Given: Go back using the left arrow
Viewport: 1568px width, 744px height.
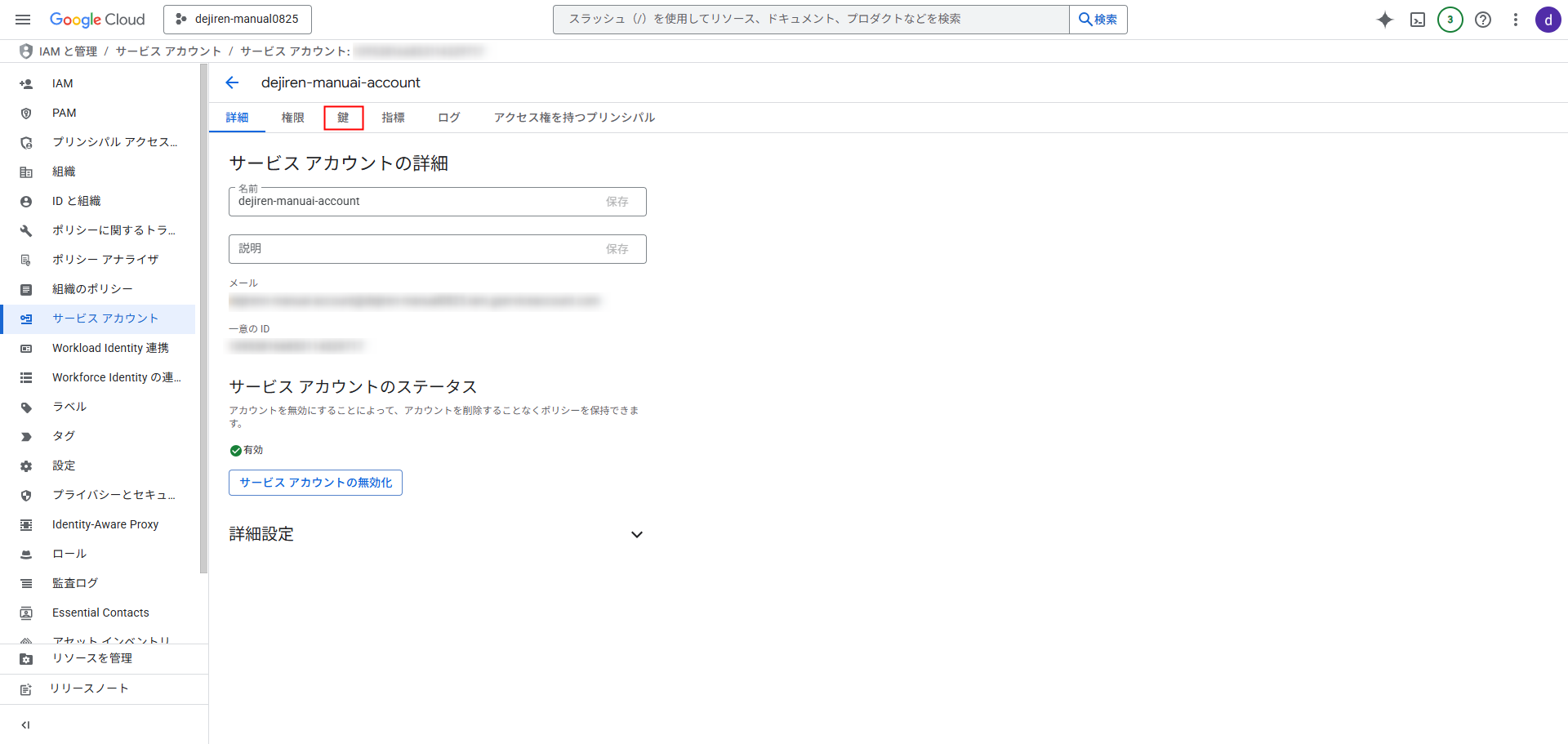Looking at the screenshot, I should (x=232, y=82).
